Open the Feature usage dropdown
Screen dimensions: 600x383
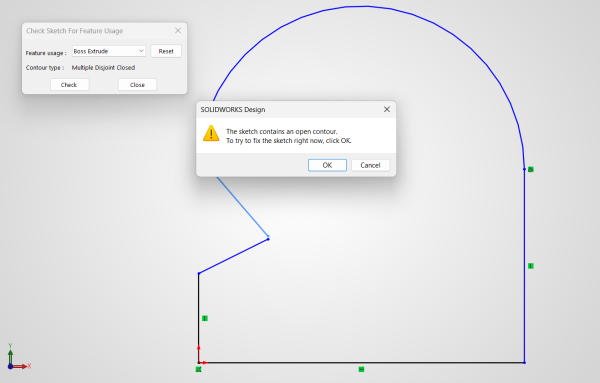[109, 51]
